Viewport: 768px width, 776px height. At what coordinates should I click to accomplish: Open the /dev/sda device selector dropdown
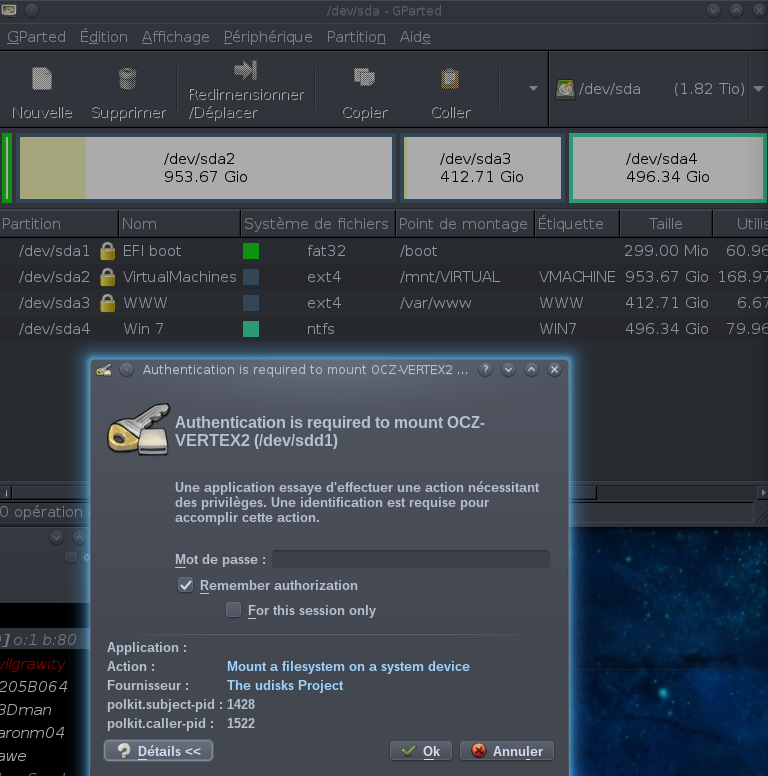coord(759,89)
